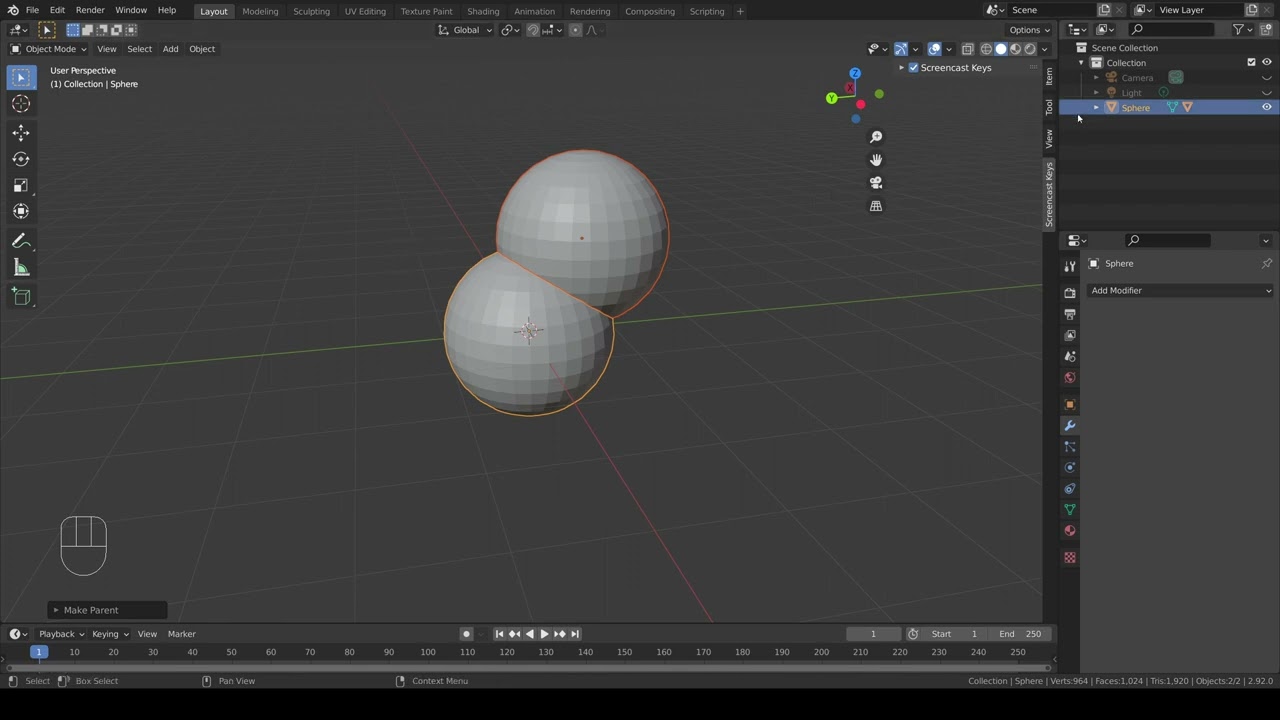The image size is (1280, 720).
Task: Switch to the UV Editing workspace tab
Action: point(365,11)
